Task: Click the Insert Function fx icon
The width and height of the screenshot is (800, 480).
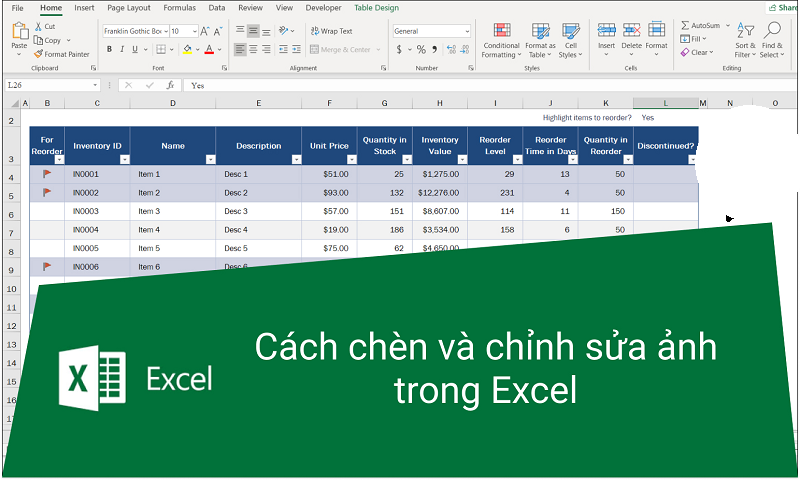Action: pyautogui.click(x=170, y=85)
